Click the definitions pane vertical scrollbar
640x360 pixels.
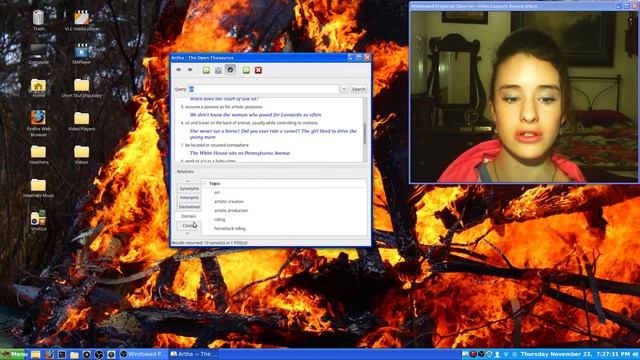364,130
